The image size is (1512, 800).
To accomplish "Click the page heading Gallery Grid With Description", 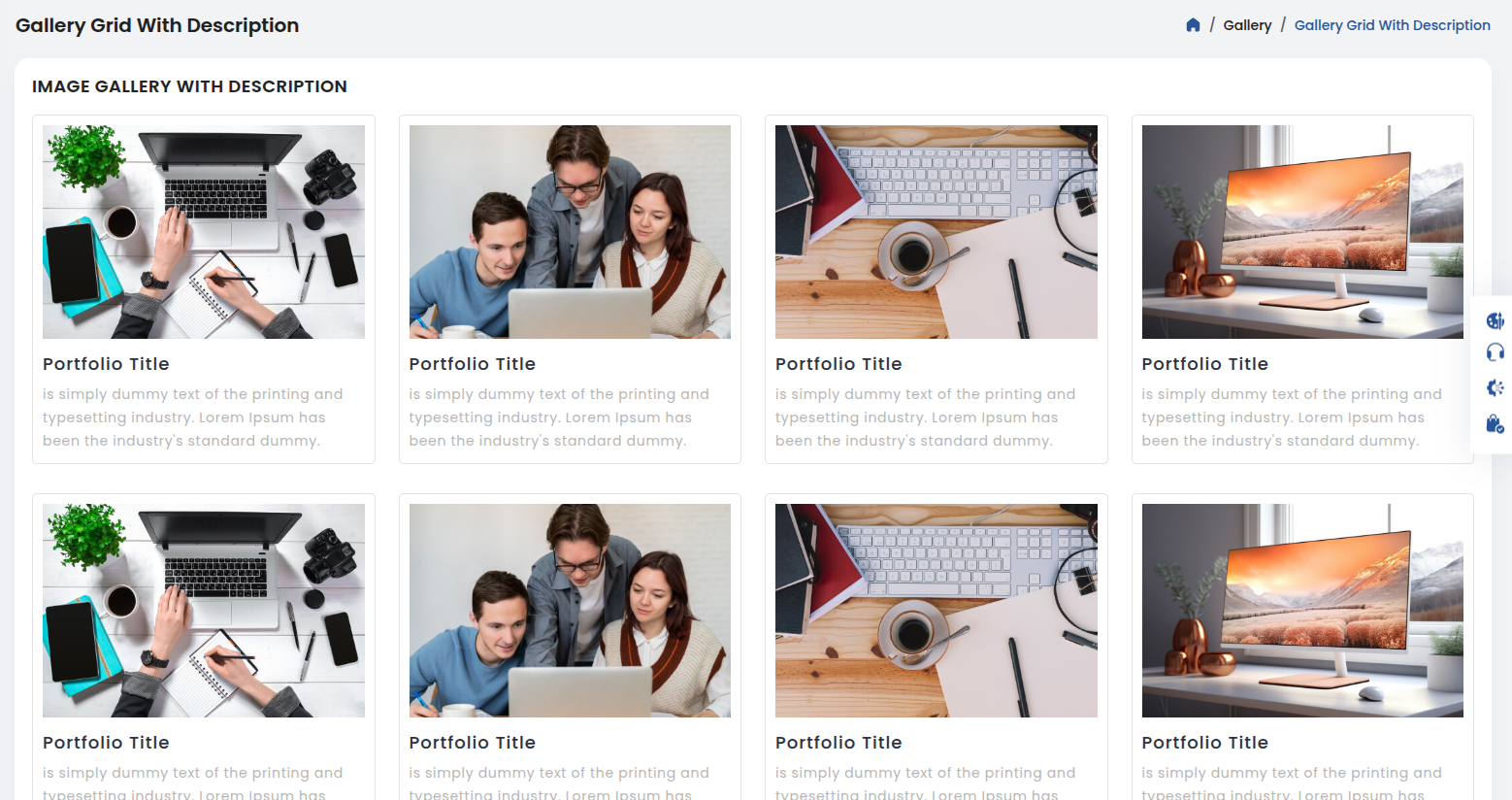I will pyautogui.click(x=157, y=25).
